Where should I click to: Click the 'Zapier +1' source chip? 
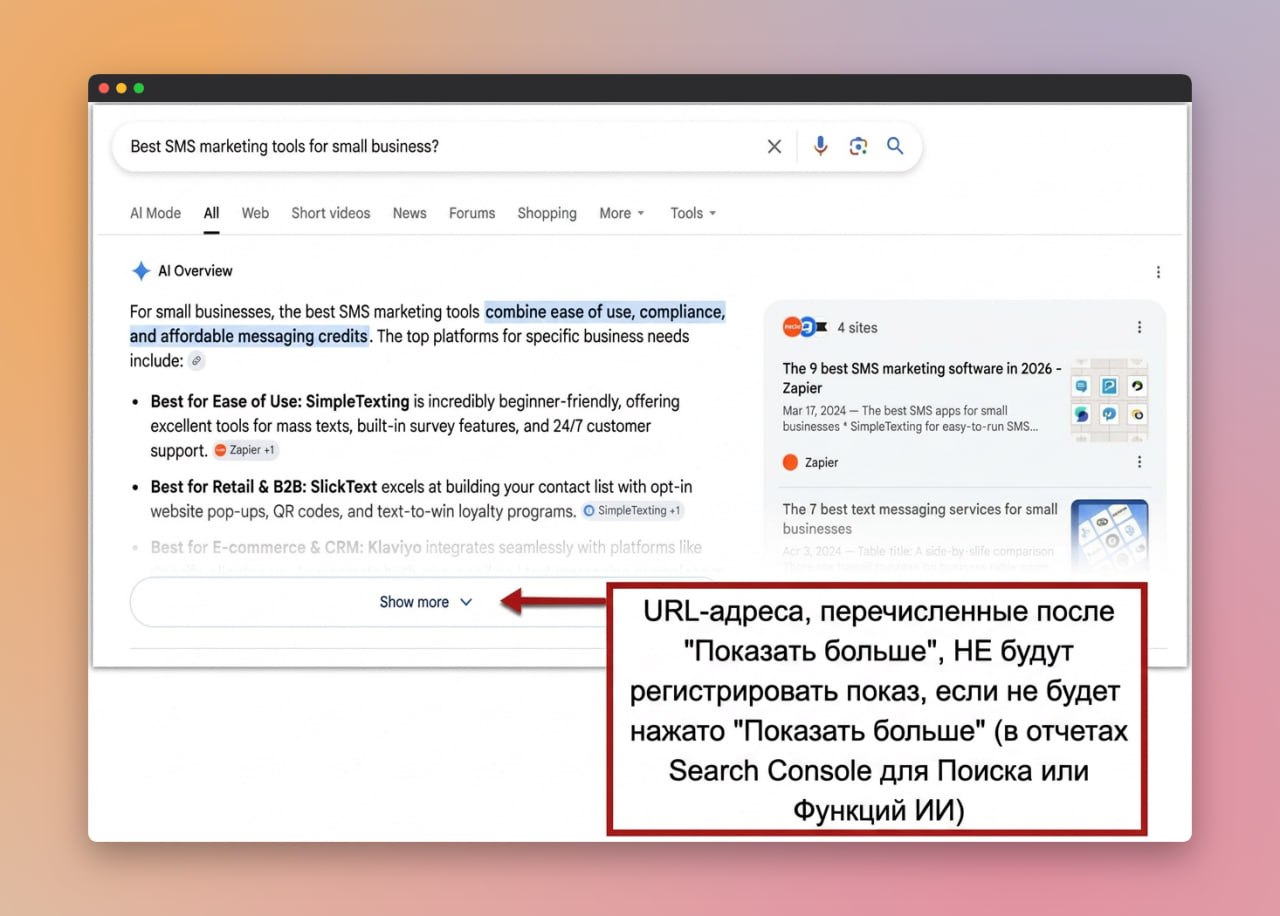pos(245,450)
